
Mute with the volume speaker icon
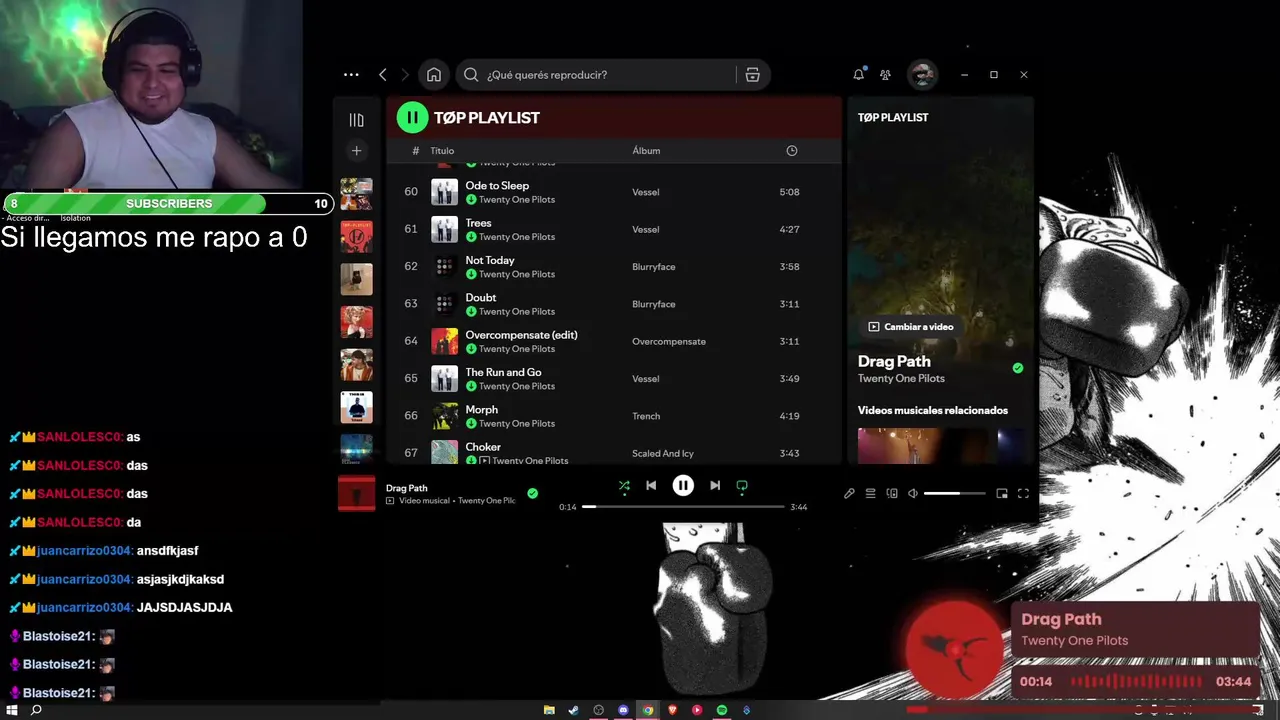912,493
